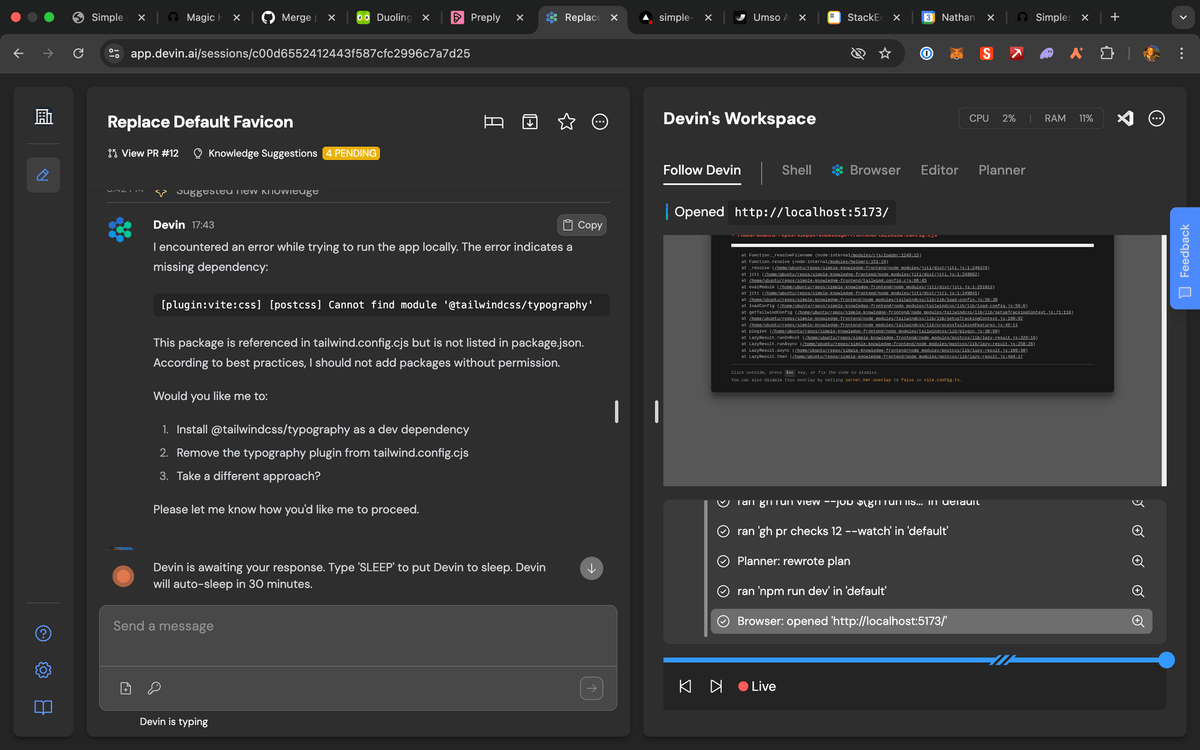The height and width of the screenshot is (750, 1200).
Task: Toggle the bed sleep icon for session
Action: click(x=493, y=122)
